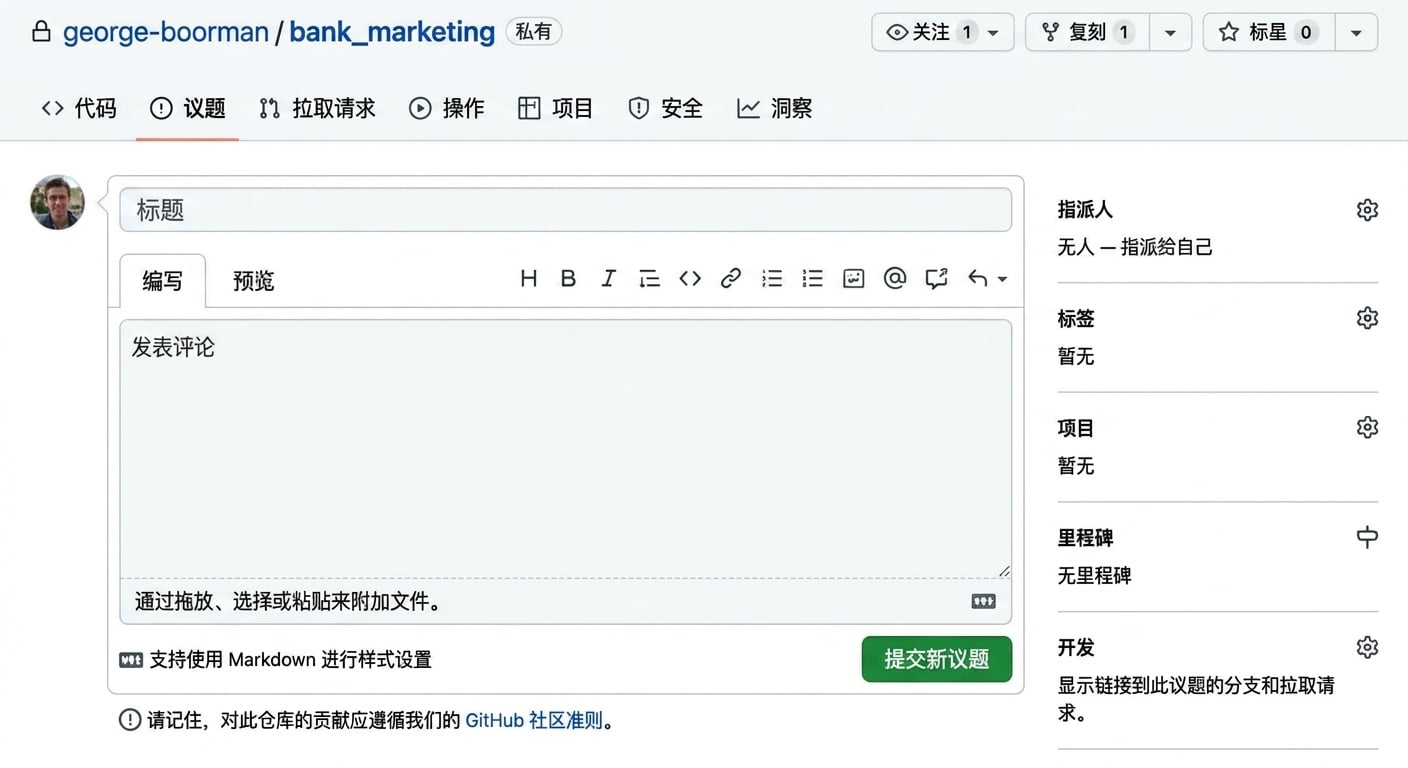Open george-boorman profile link

coord(166,32)
